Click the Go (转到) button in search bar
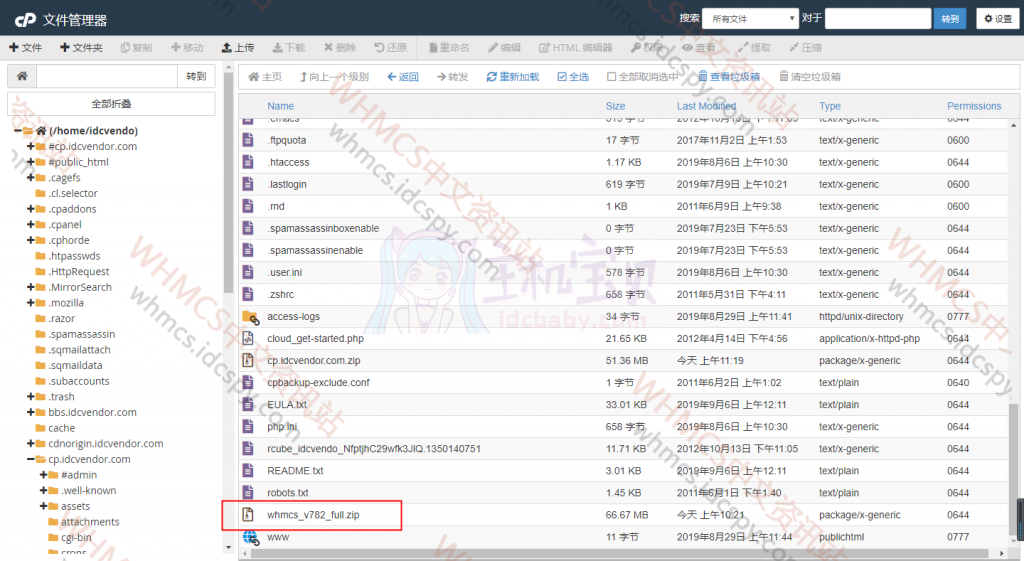This screenshot has height=561, width=1024. click(949, 18)
